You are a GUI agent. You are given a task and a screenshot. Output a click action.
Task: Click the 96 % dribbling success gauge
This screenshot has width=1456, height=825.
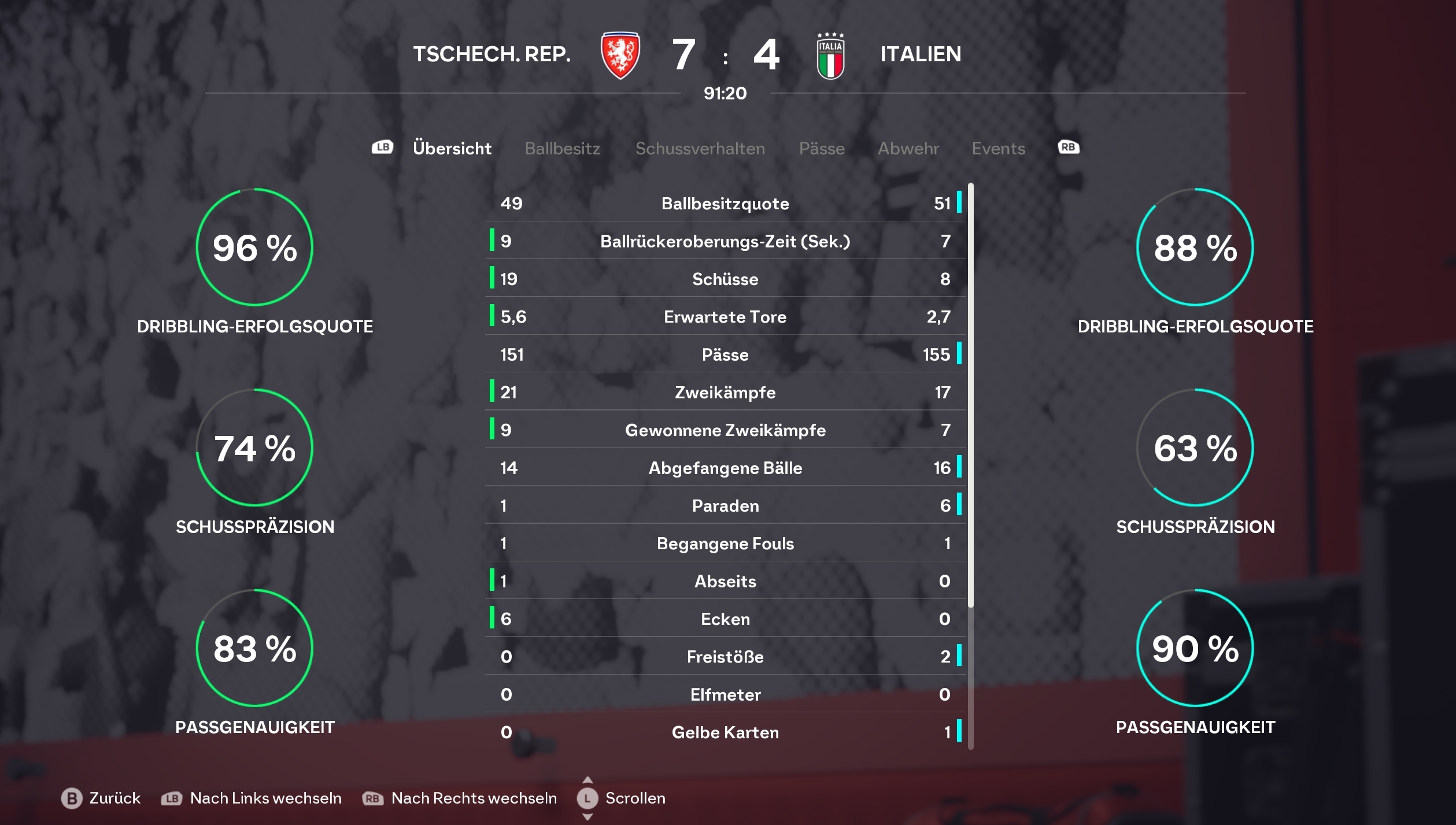pyautogui.click(x=254, y=247)
